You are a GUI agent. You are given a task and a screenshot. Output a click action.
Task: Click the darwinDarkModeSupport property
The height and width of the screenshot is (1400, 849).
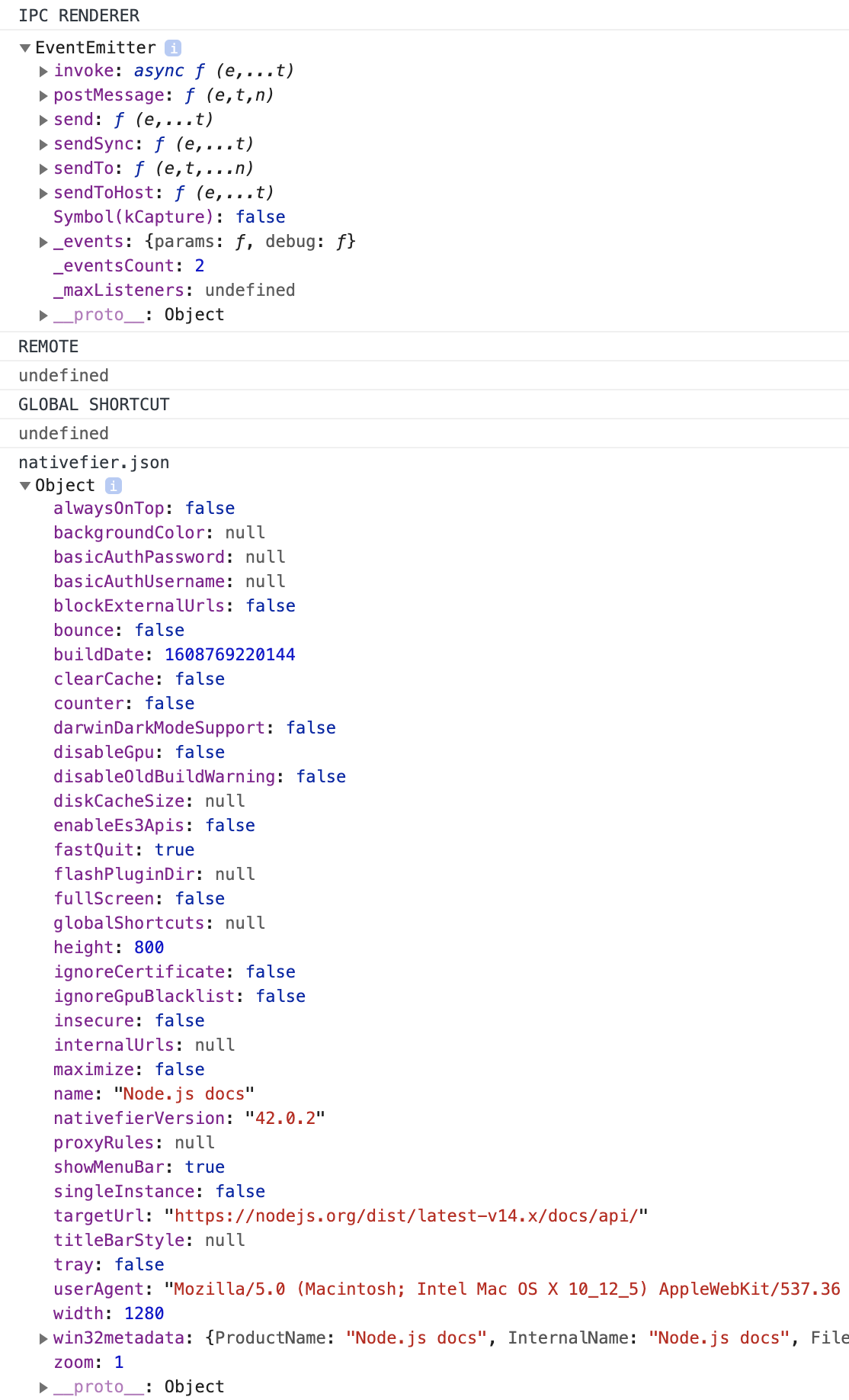[159, 727]
